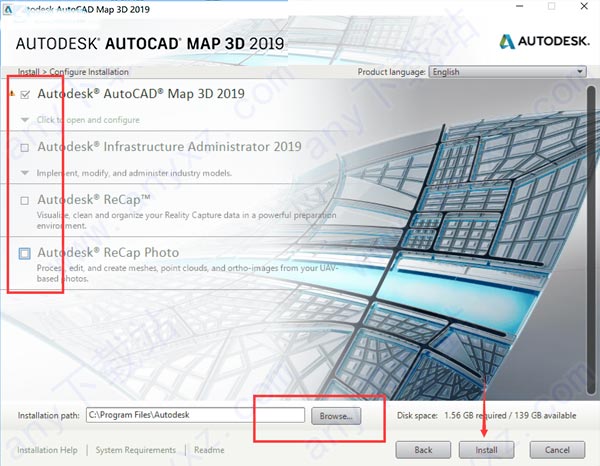Click the Autodesk logo in header
Viewport: 600px width, 466px height.
[x=545, y=41]
